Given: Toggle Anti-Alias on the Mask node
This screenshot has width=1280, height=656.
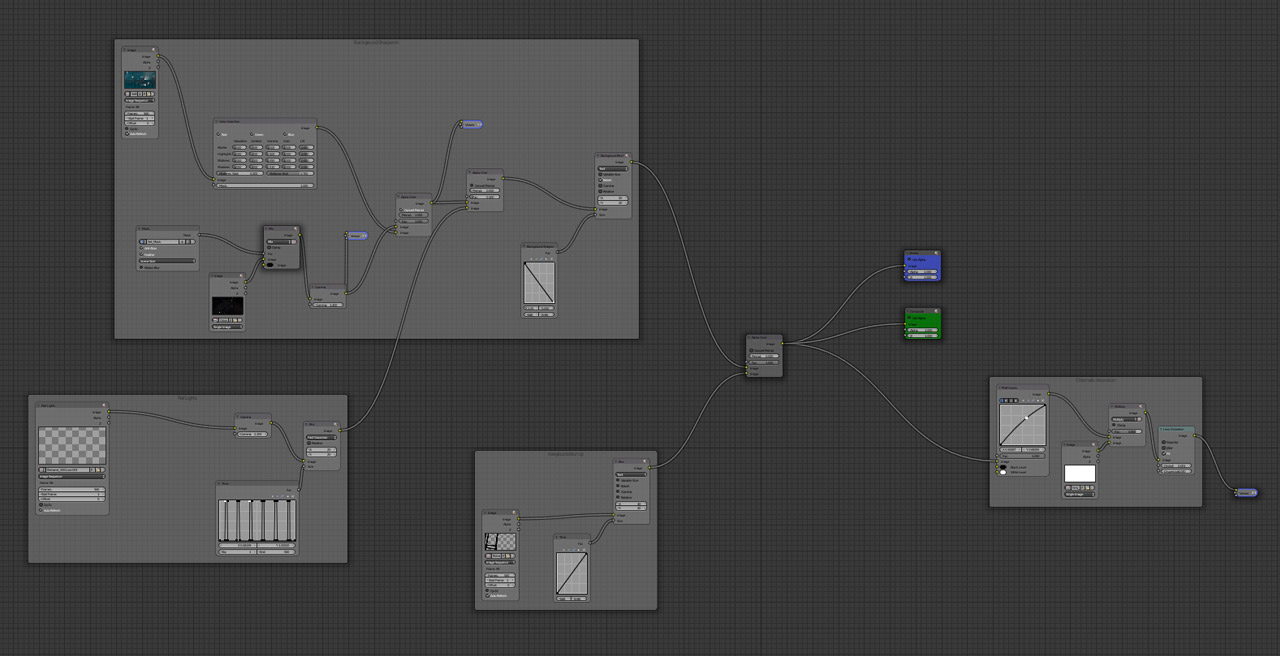Looking at the screenshot, I should [x=141, y=248].
